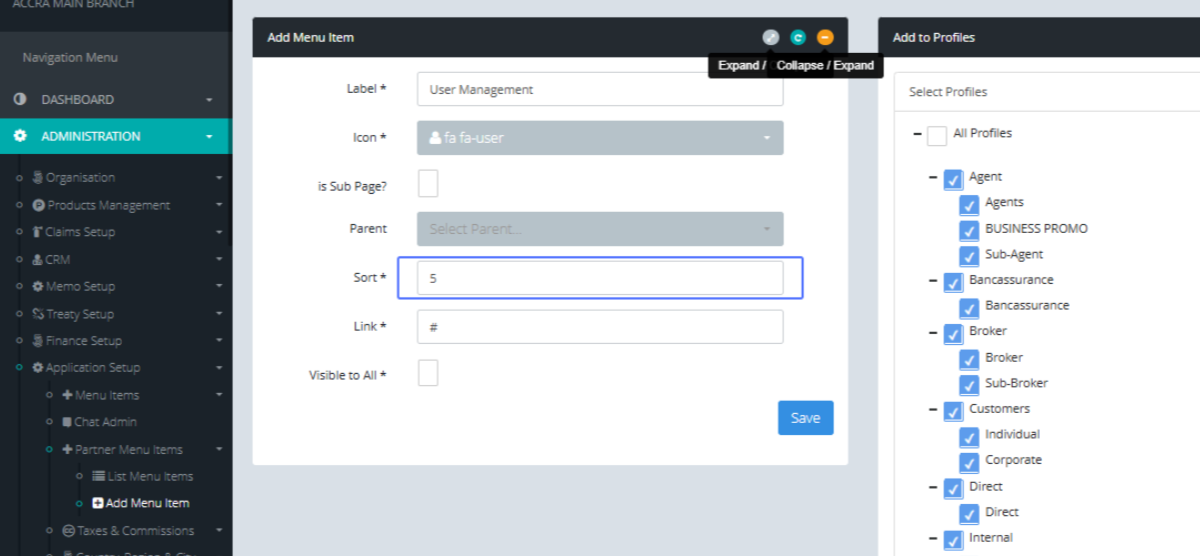This screenshot has width=1200, height=556.
Task: Click the Add Menu Item plus icon
Action: point(98,503)
